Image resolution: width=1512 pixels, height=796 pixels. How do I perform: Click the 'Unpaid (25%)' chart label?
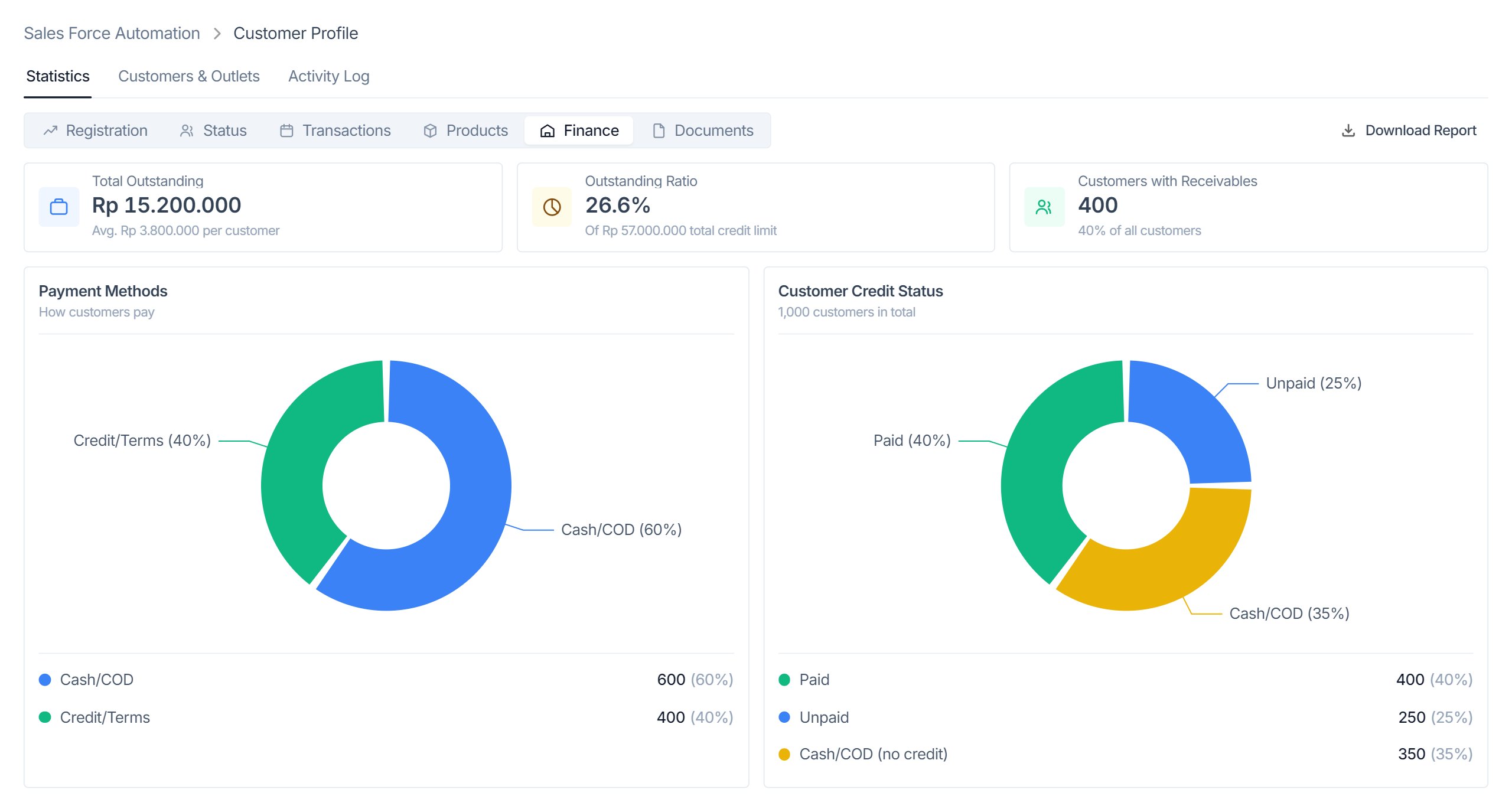click(x=1314, y=384)
